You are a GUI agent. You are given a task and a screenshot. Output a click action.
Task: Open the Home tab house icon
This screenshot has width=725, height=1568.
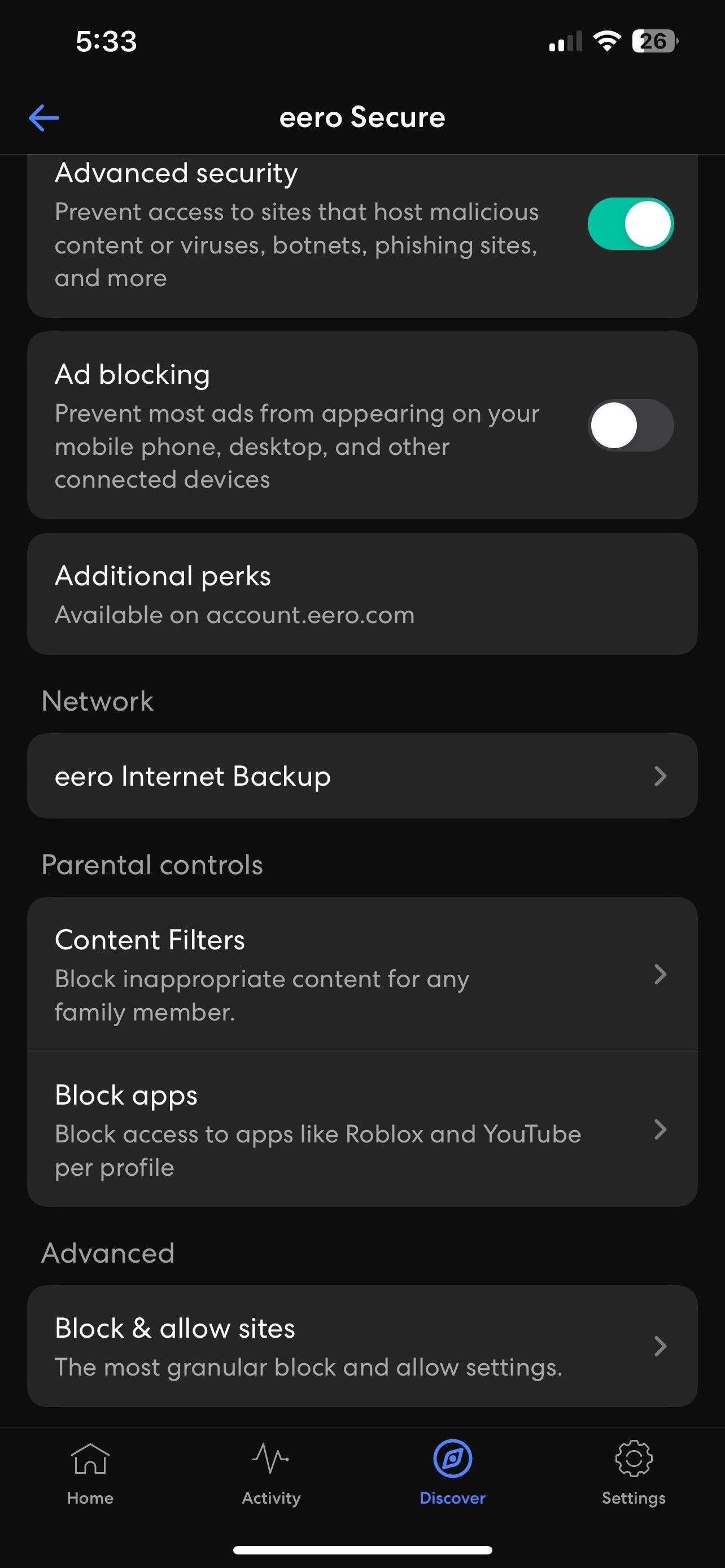pos(90,1459)
